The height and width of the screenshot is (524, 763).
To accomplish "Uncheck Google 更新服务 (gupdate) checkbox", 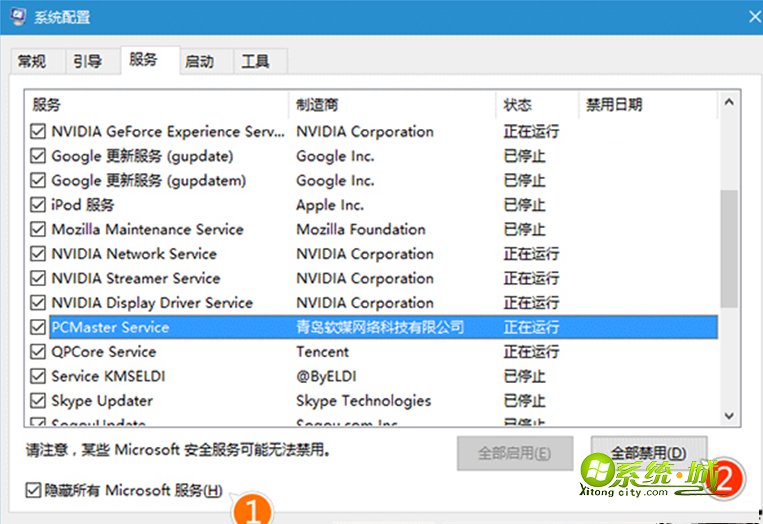I will [38, 156].
